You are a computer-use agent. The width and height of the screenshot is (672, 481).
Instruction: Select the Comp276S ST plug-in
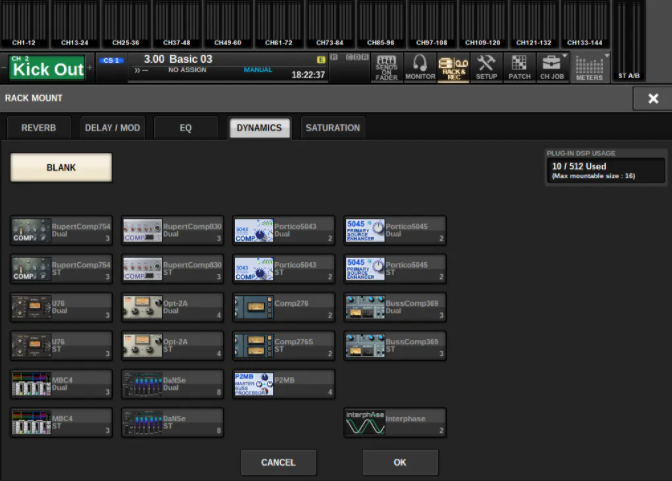coord(284,346)
